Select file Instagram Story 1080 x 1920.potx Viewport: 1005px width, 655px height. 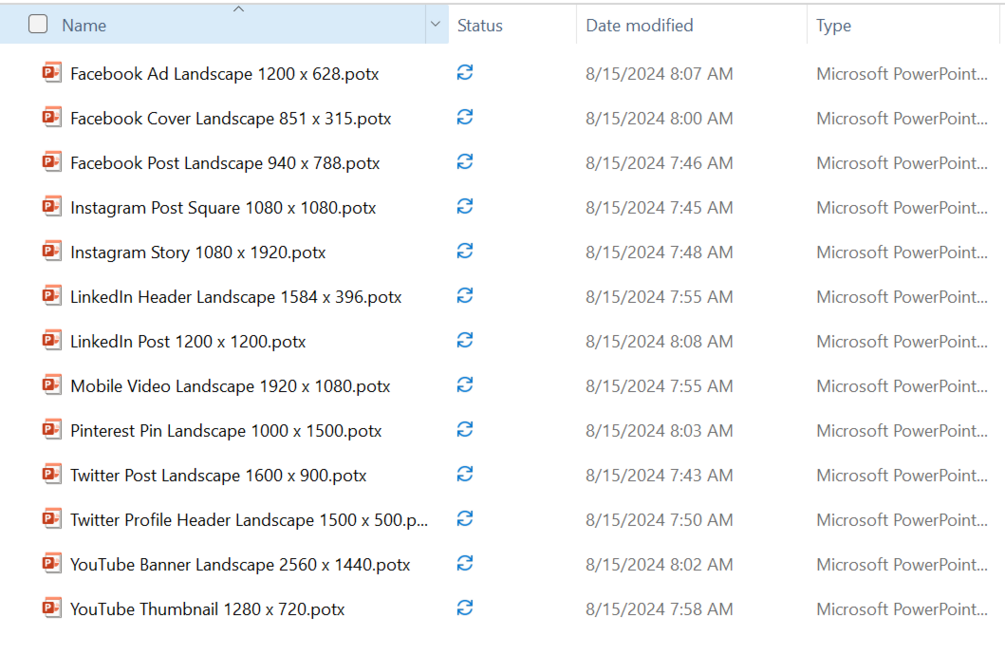point(198,253)
